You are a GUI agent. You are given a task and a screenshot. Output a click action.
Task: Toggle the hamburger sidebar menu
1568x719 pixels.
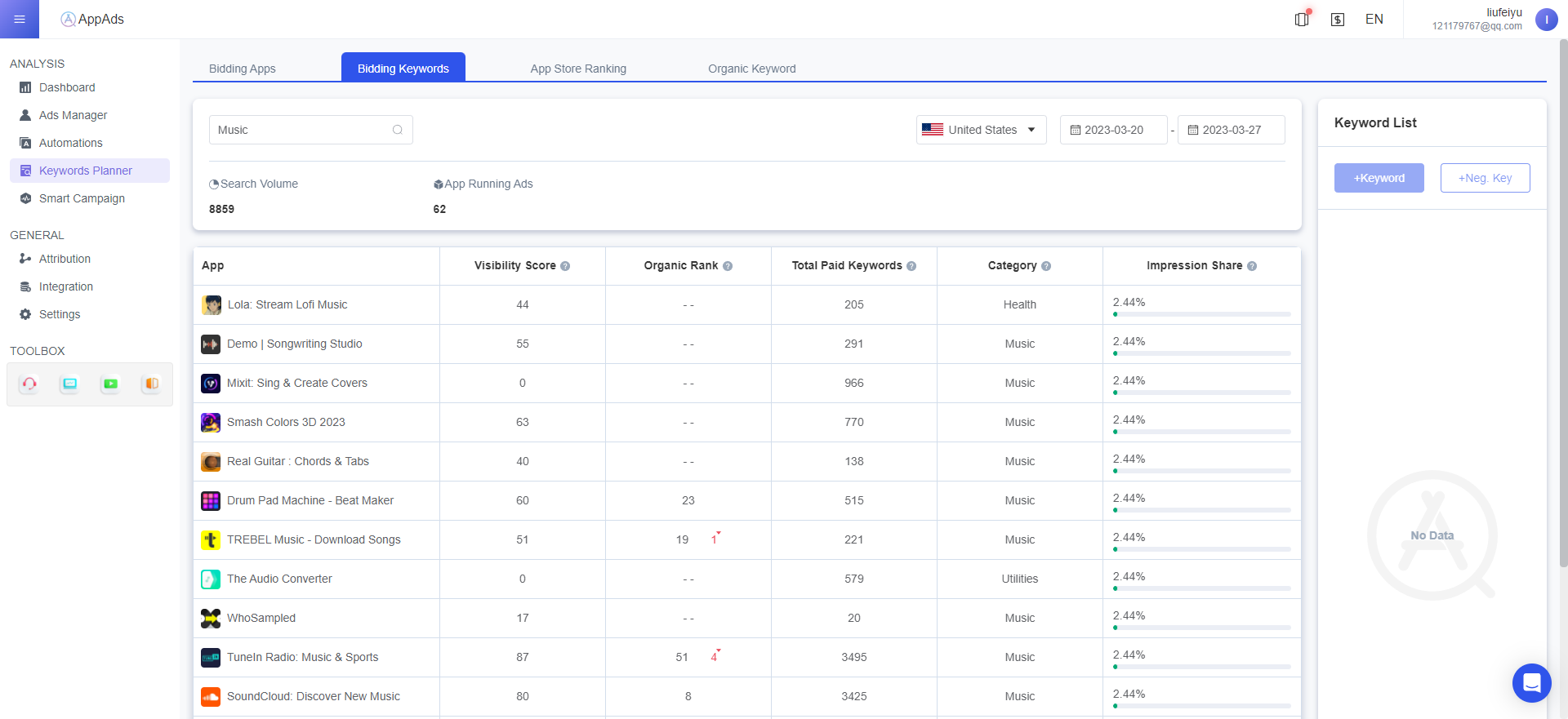click(x=20, y=19)
